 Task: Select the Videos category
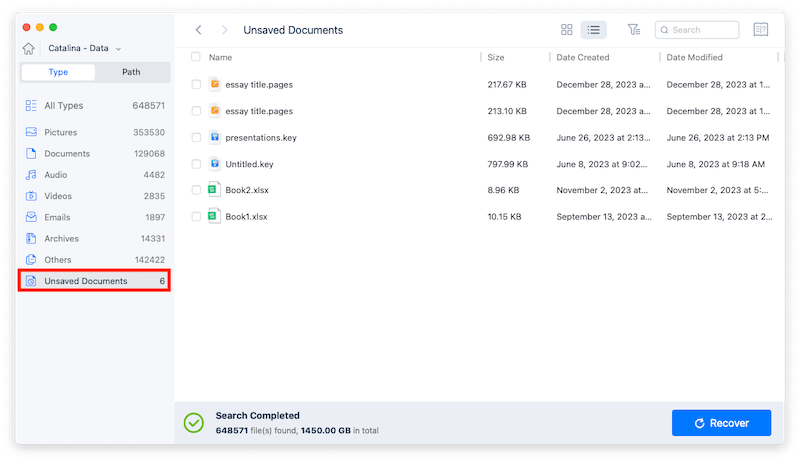coord(94,196)
